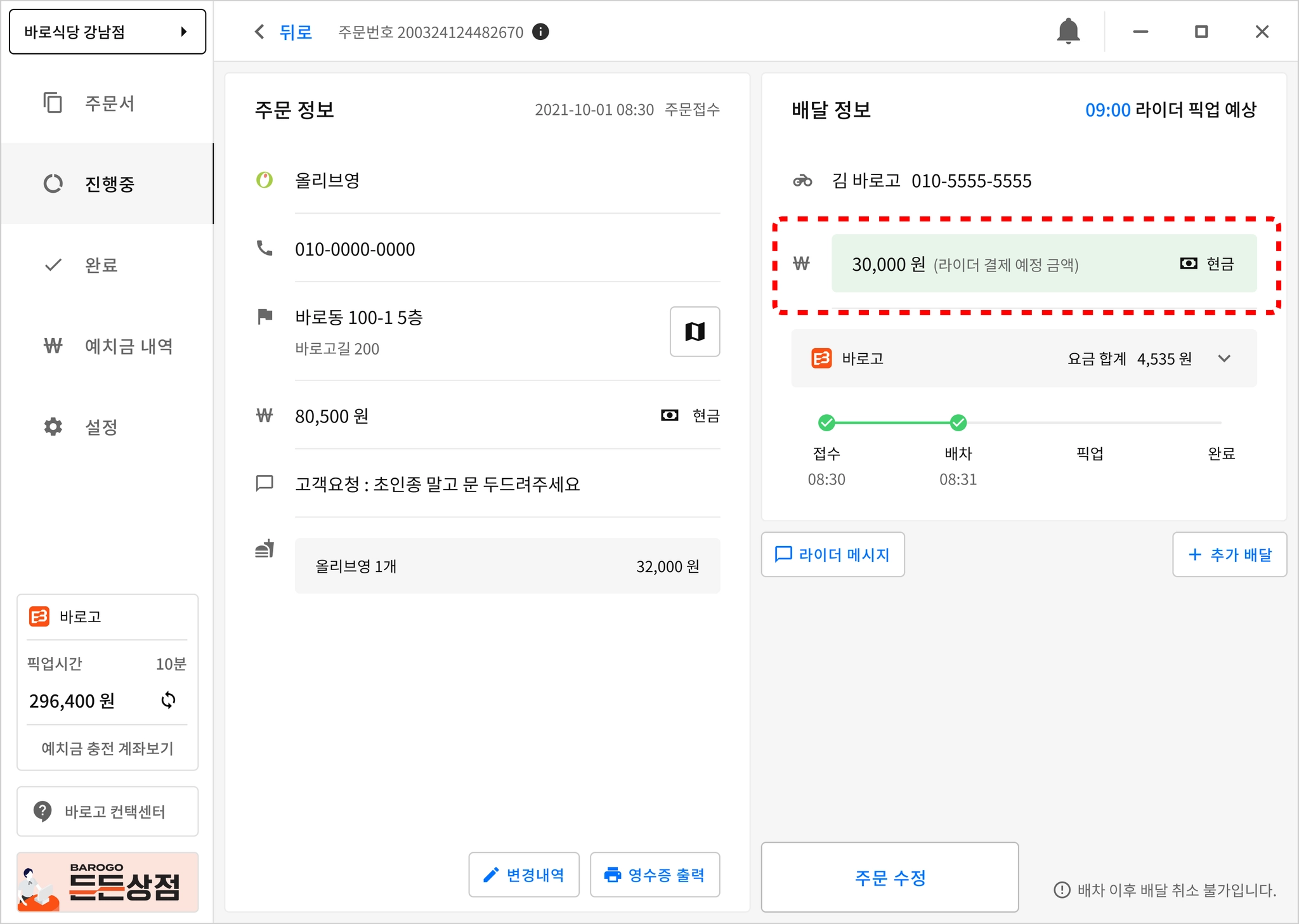1299x924 pixels.
Task: Open the 완료 orders tab
Action: tap(101, 265)
